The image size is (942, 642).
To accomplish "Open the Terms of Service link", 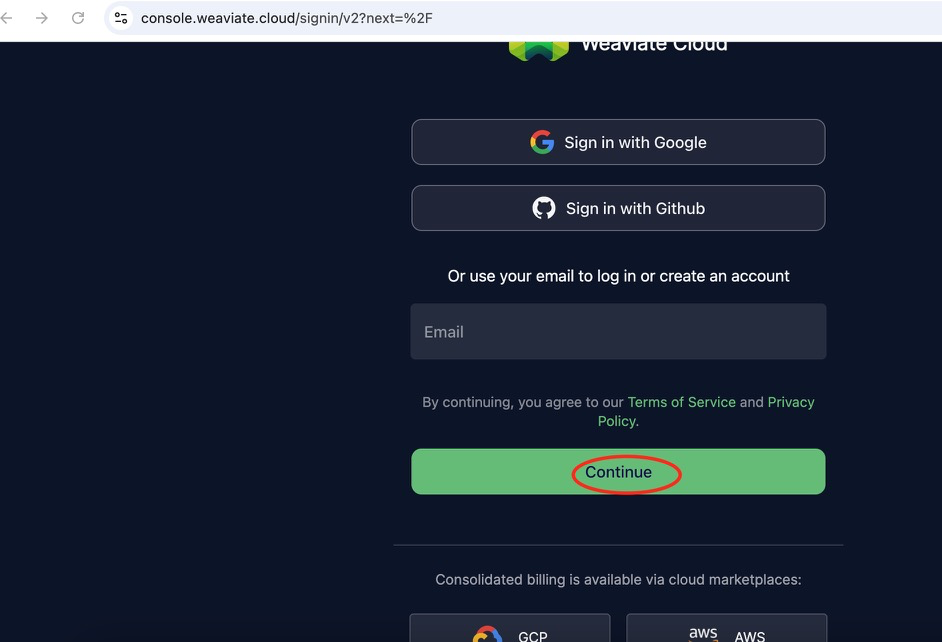I will pos(681,401).
